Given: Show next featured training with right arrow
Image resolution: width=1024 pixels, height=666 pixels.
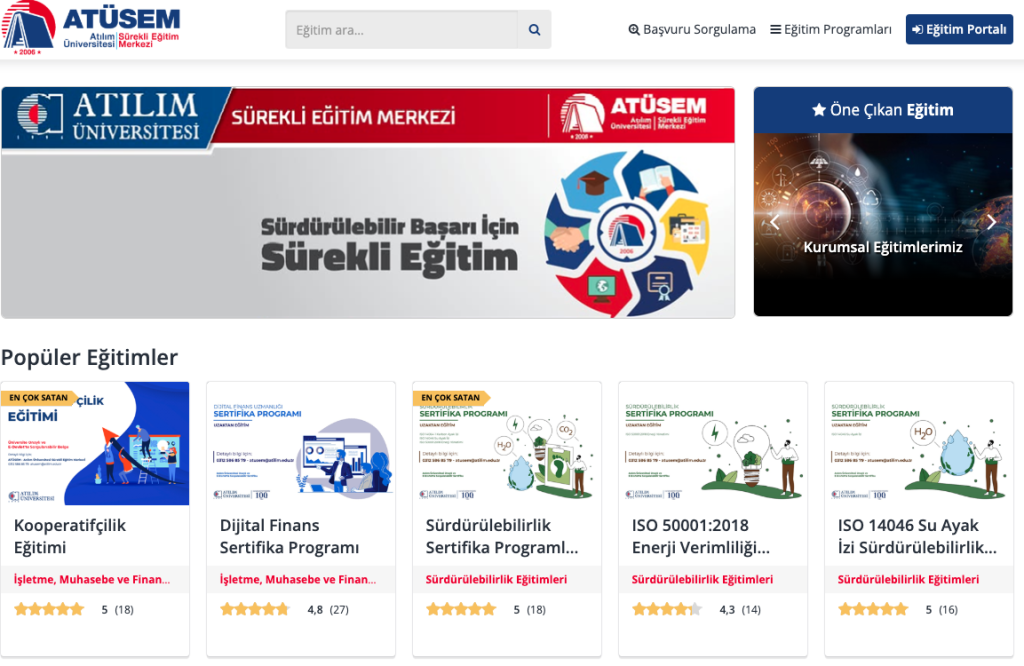Looking at the screenshot, I should pyautogui.click(x=991, y=222).
